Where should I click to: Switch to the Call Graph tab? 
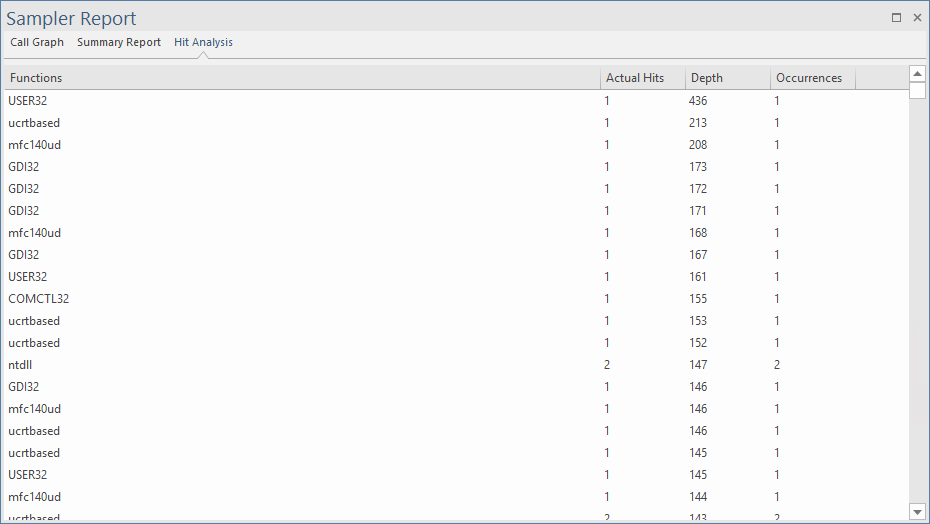point(37,43)
